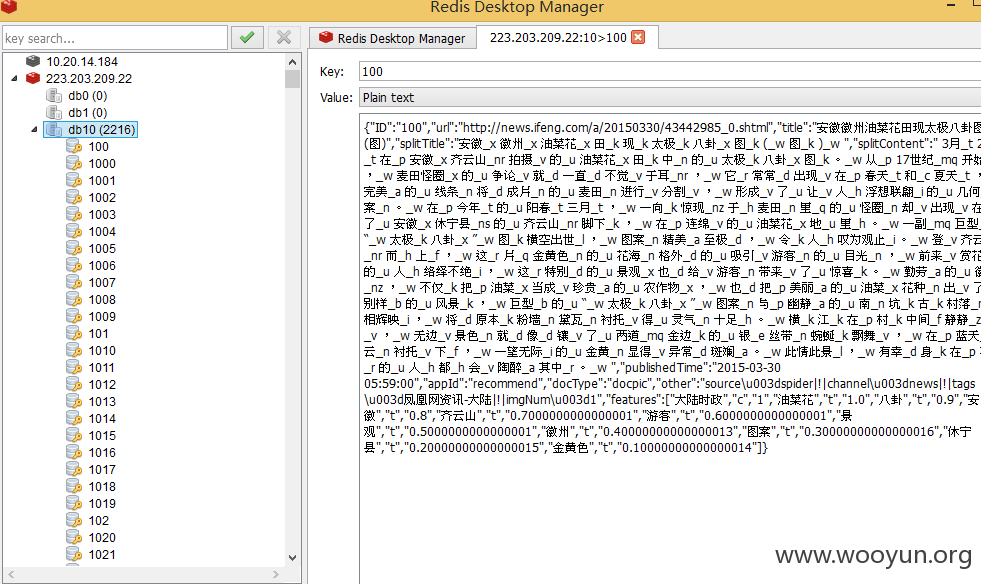Click the database icon next to db10 (2216)
The height and width of the screenshot is (584, 981).
click(54, 130)
